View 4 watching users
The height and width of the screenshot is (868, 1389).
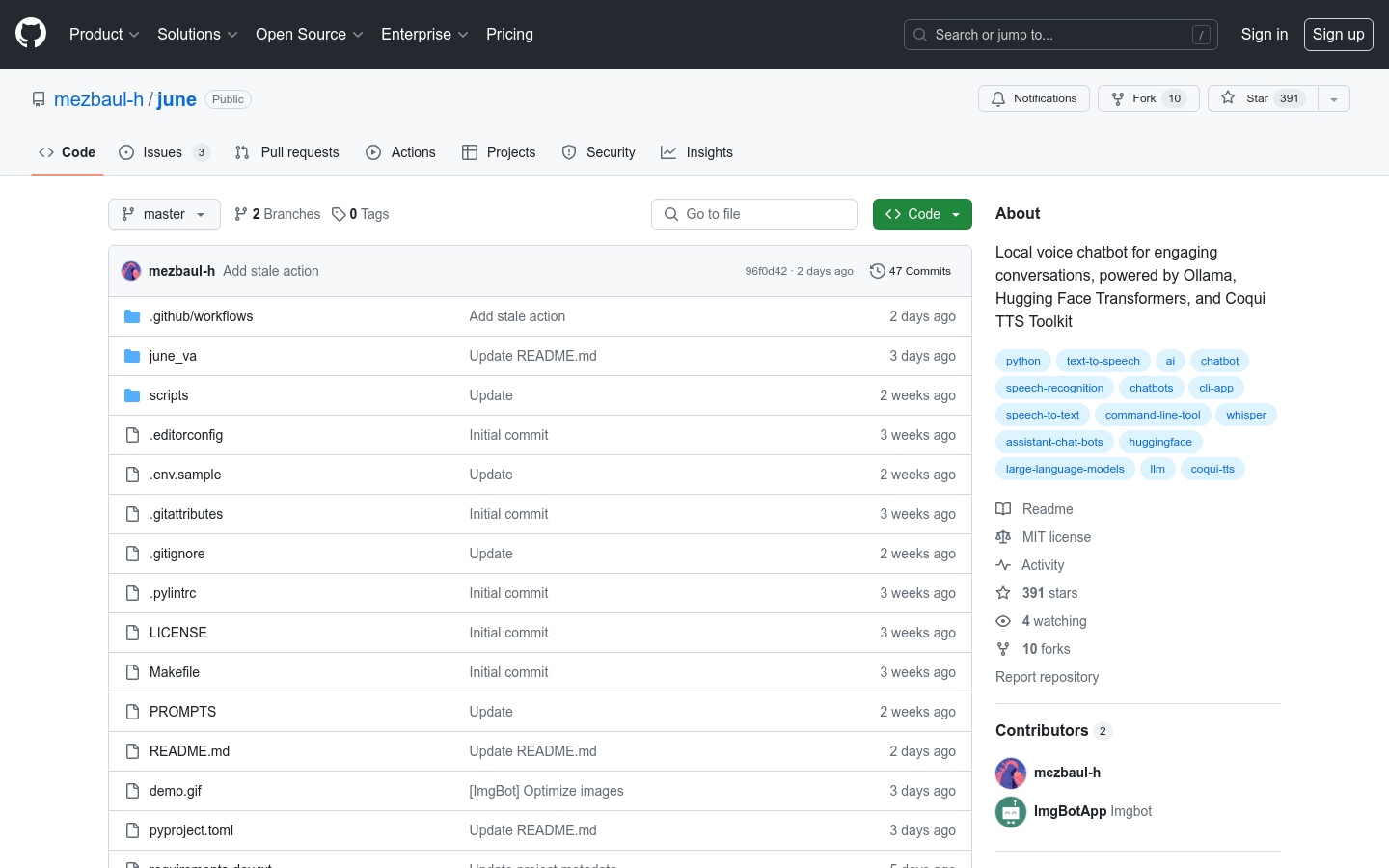[1041, 621]
